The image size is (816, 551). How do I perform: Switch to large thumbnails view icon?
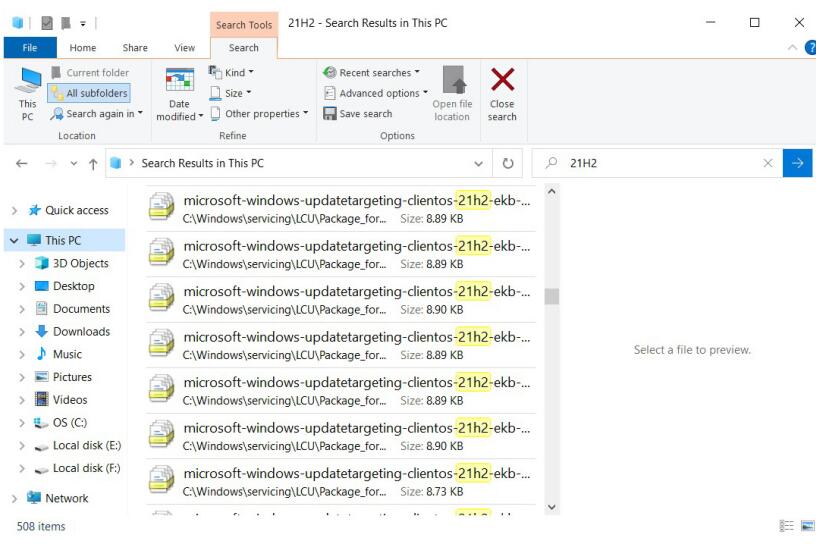[807, 526]
